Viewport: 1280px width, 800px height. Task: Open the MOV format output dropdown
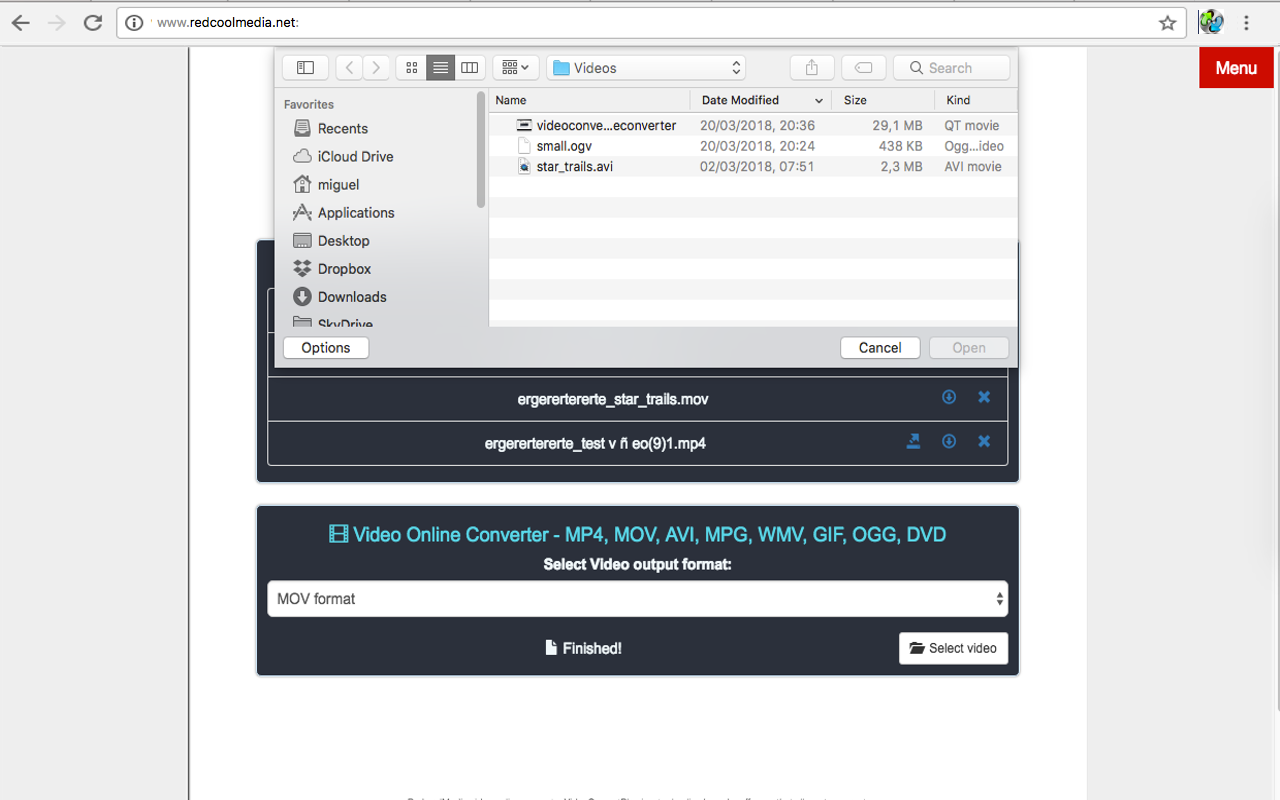point(637,599)
